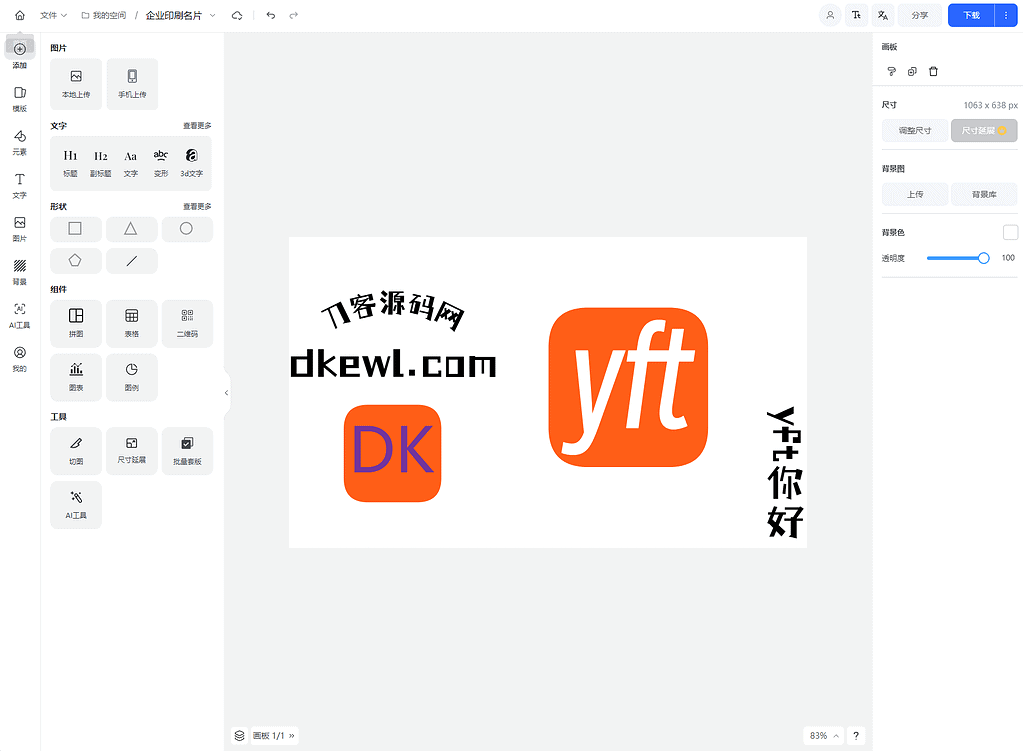Add the 图例 legend component
The width and height of the screenshot is (1023, 751).
(x=132, y=377)
